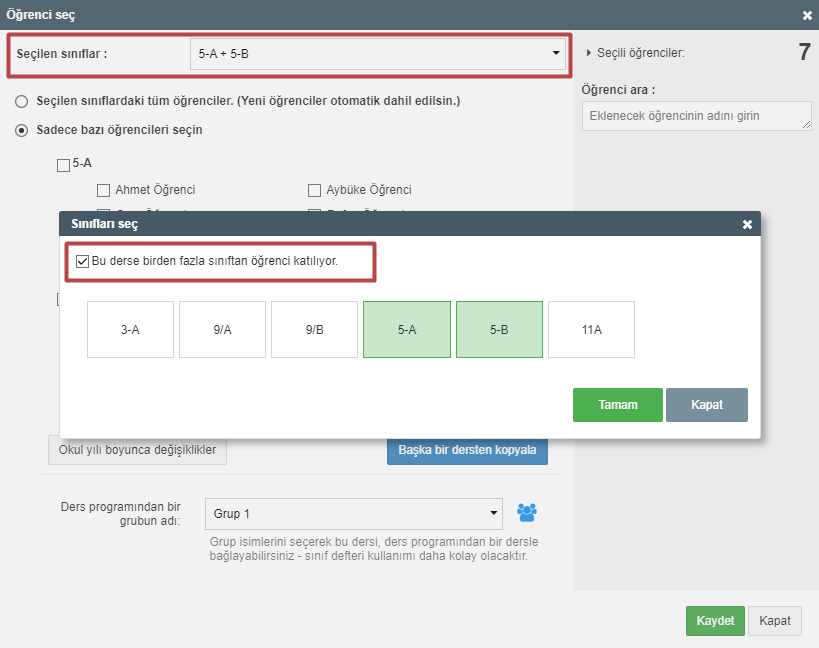The height and width of the screenshot is (648, 819).
Task: Choose Sadece bazı öğrencileri seçin radio
Action: click(21, 130)
